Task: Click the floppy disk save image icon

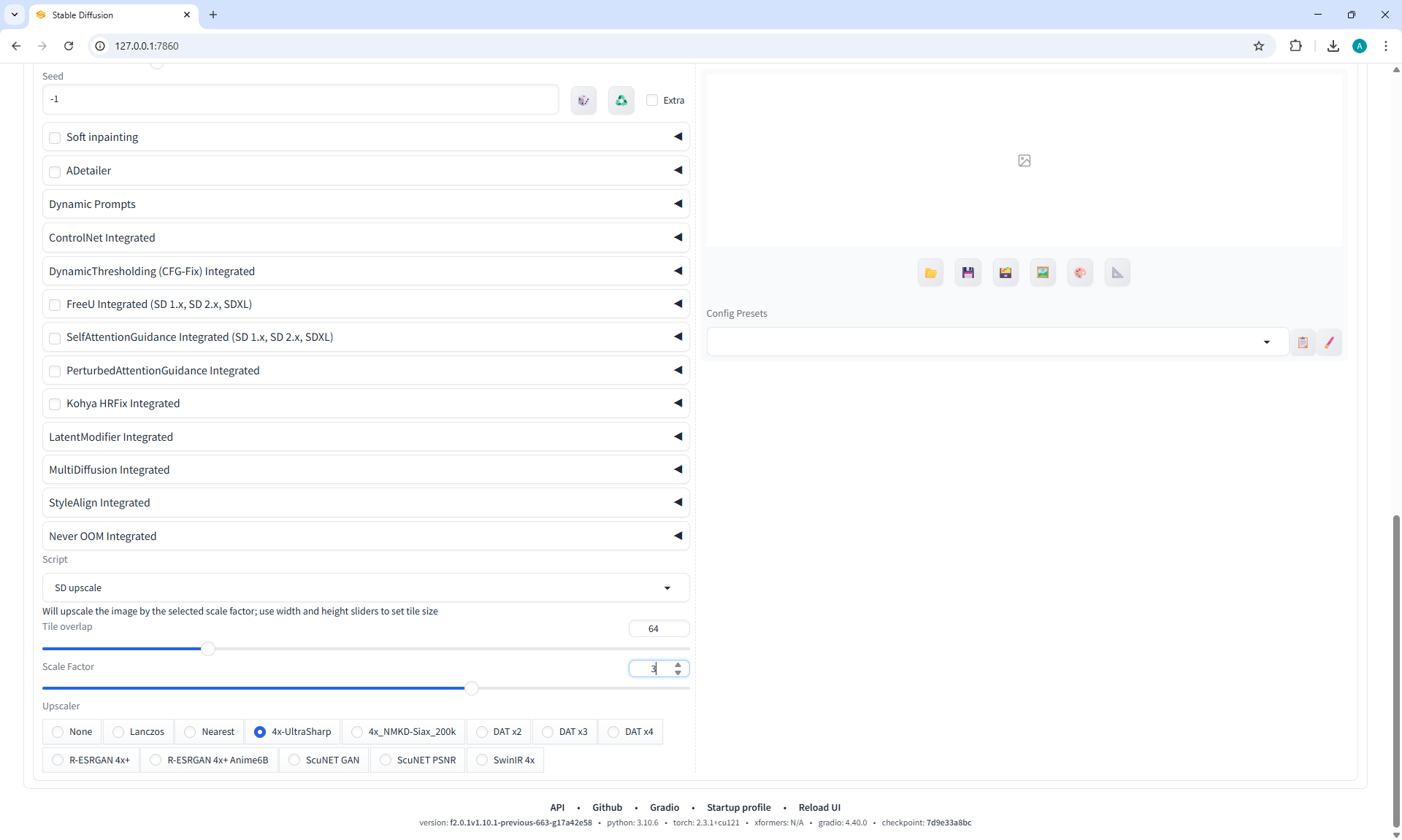Action: 968,273
